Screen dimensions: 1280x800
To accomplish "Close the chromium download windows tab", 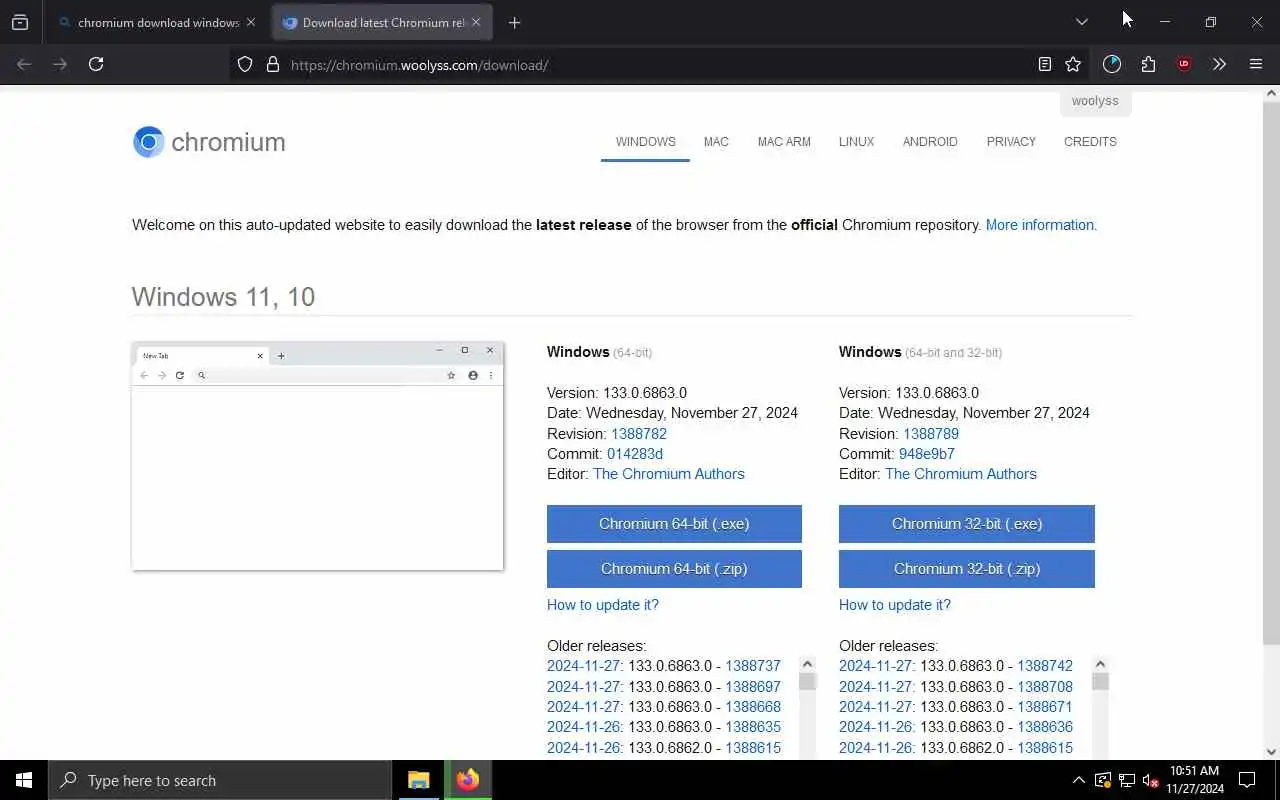I will click(x=251, y=22).
